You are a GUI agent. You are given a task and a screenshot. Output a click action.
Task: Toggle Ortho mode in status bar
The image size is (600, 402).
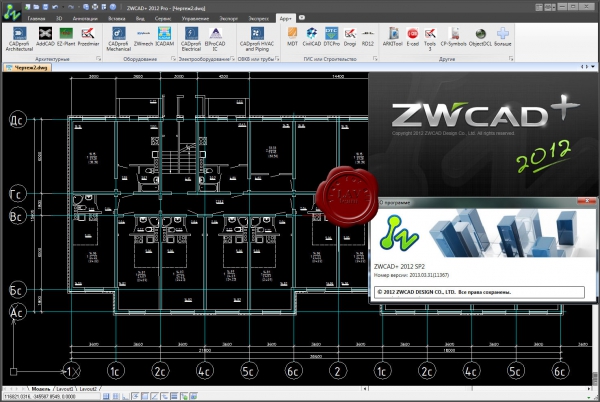click(x=125, y=397)
